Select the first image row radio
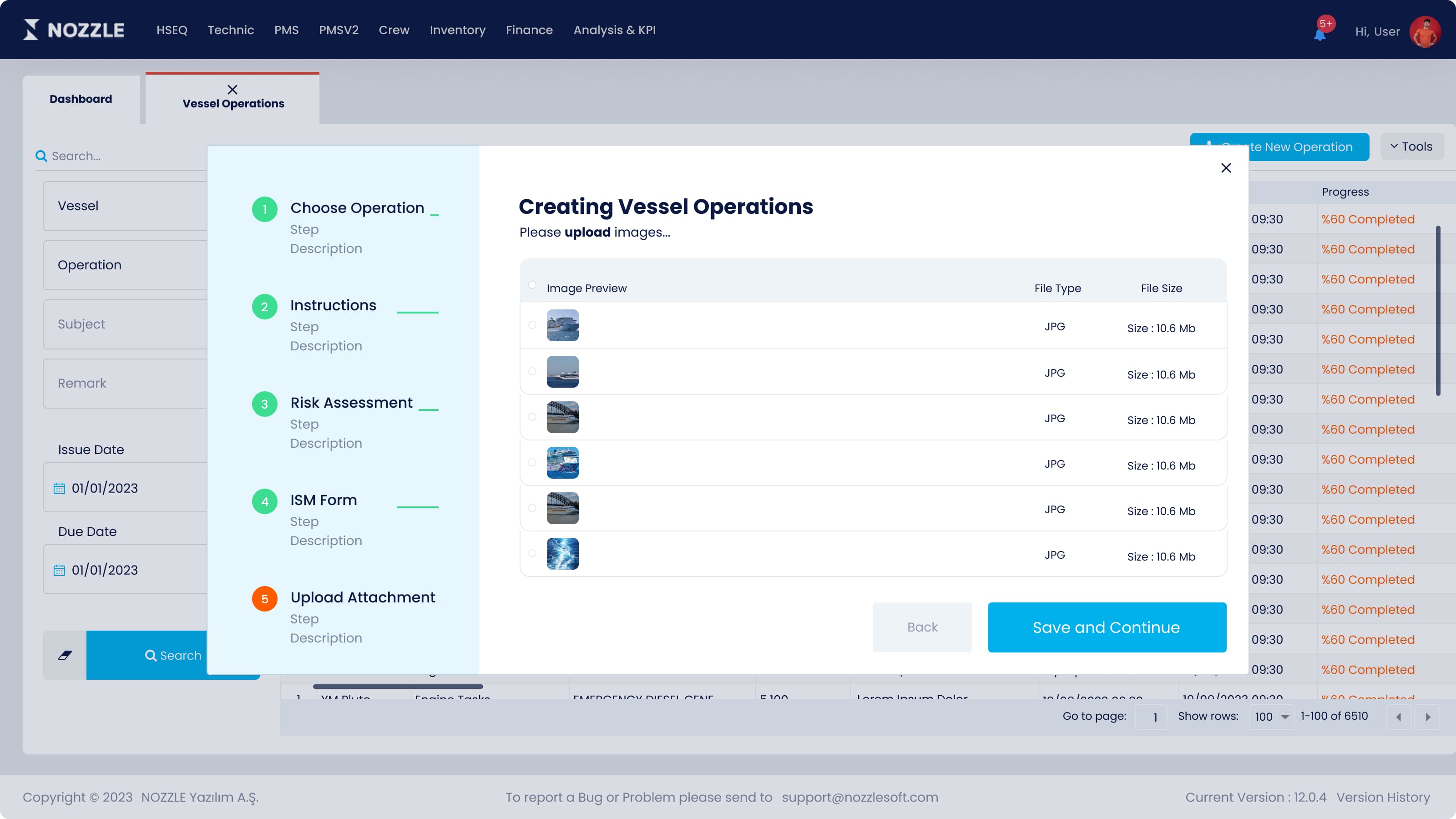The width and height of the screenshot is (1456, 819). (532, 325)
